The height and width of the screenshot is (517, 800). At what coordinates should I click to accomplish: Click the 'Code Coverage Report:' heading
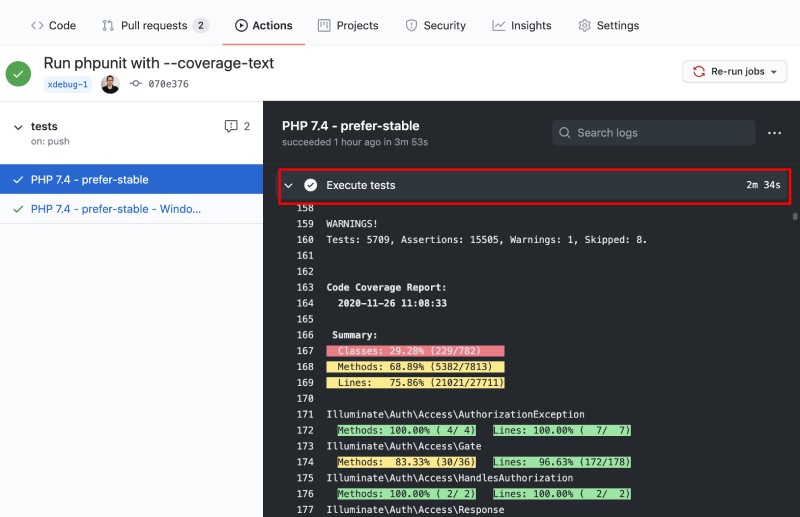tap(386, 287)
